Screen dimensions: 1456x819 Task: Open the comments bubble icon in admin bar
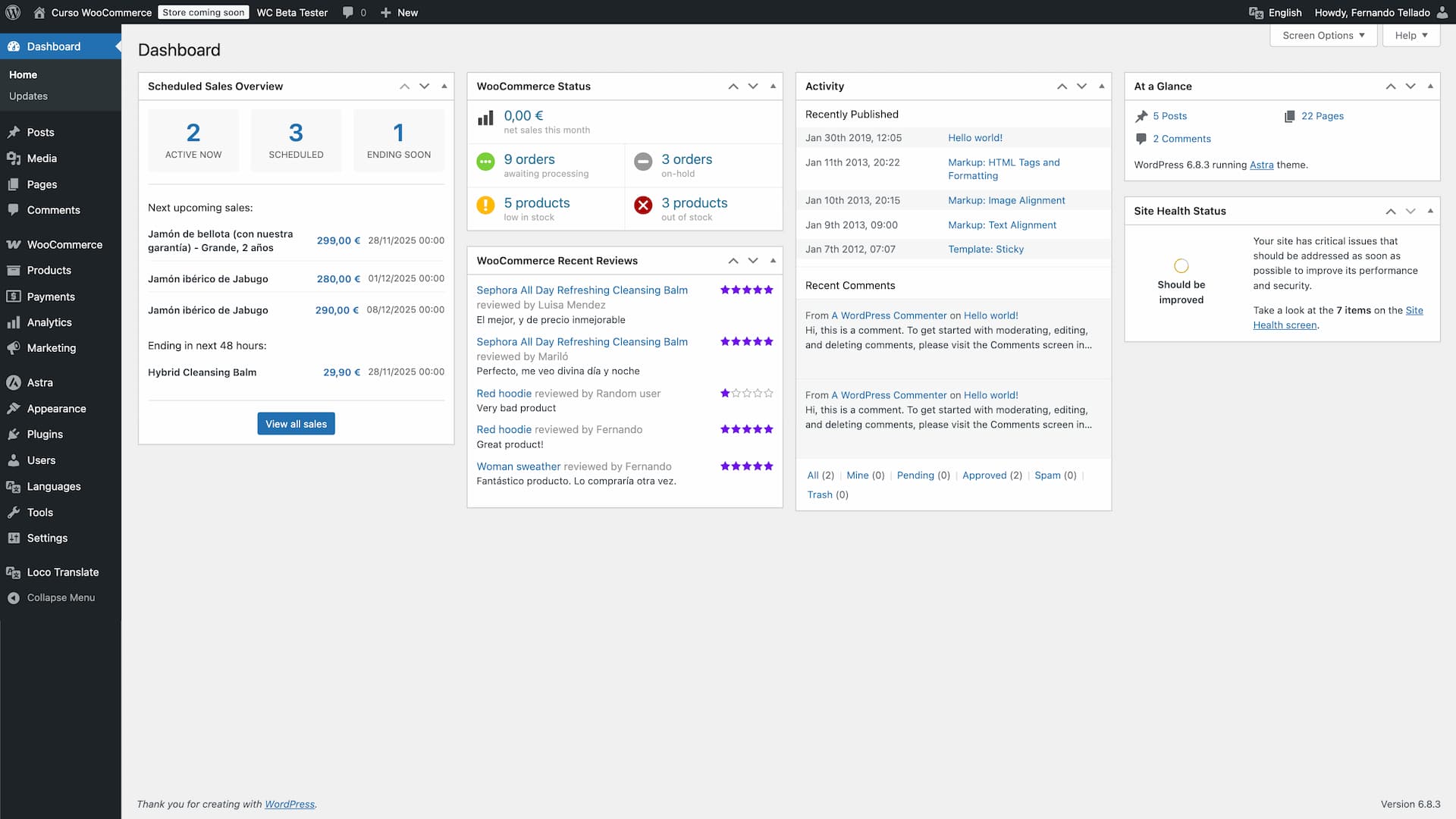click(x=348, y=12)
